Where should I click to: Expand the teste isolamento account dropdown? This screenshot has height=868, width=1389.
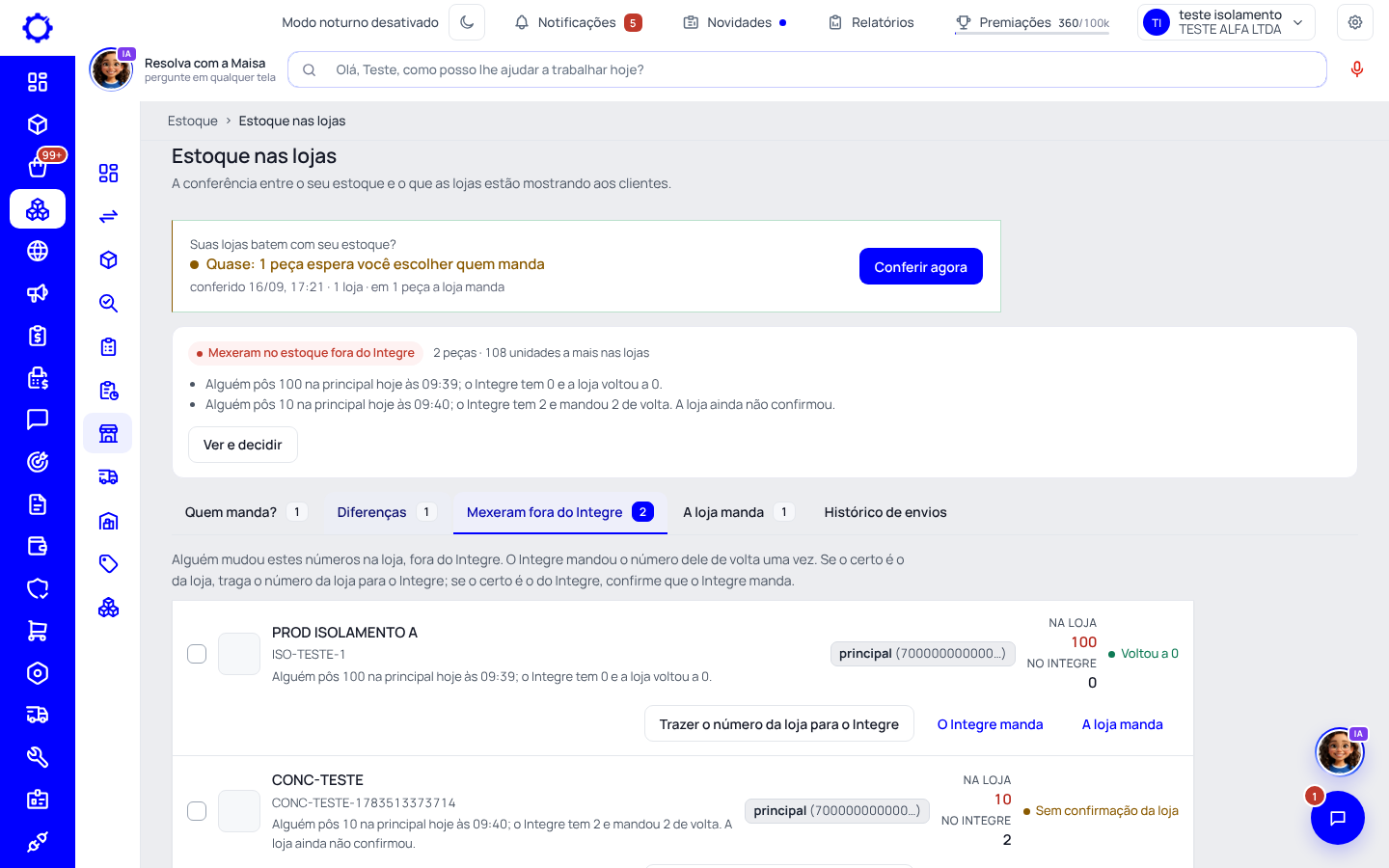[1227, 22]
